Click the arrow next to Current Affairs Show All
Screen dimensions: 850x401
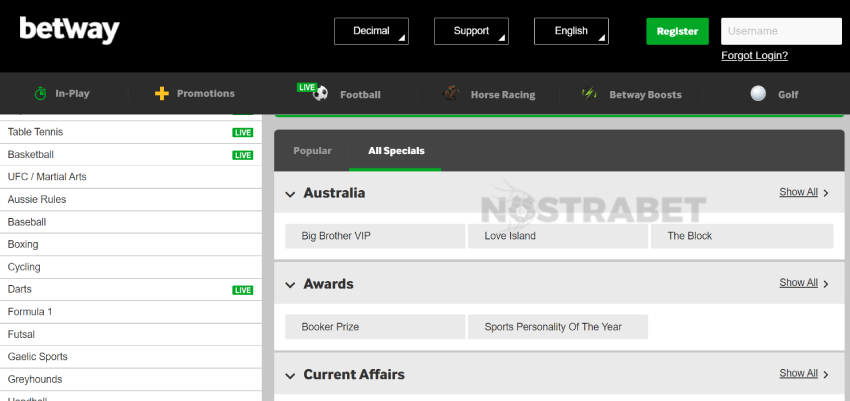coord(826,374)
